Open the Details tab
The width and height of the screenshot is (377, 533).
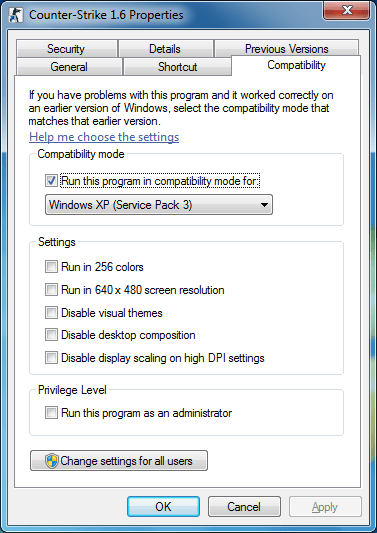point(165,49)
